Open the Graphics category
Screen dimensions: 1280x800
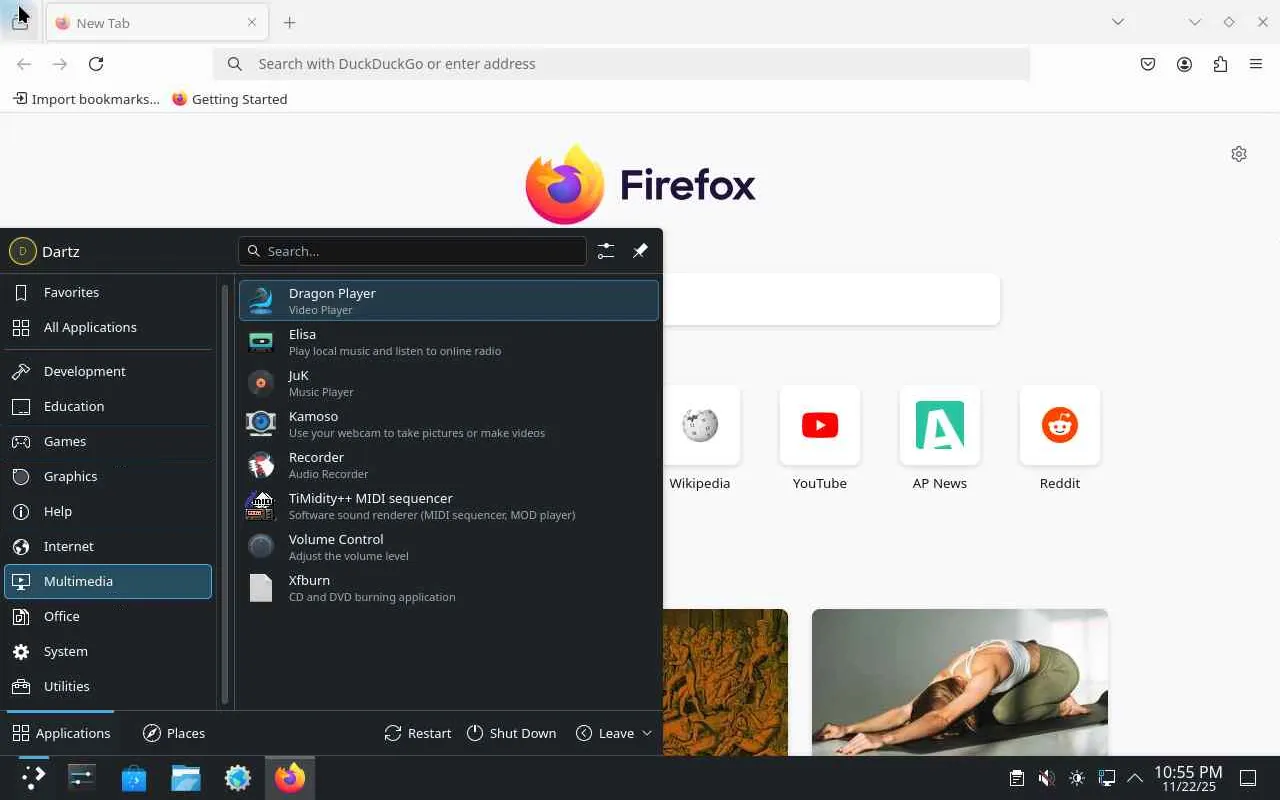(x=108, y=476)
